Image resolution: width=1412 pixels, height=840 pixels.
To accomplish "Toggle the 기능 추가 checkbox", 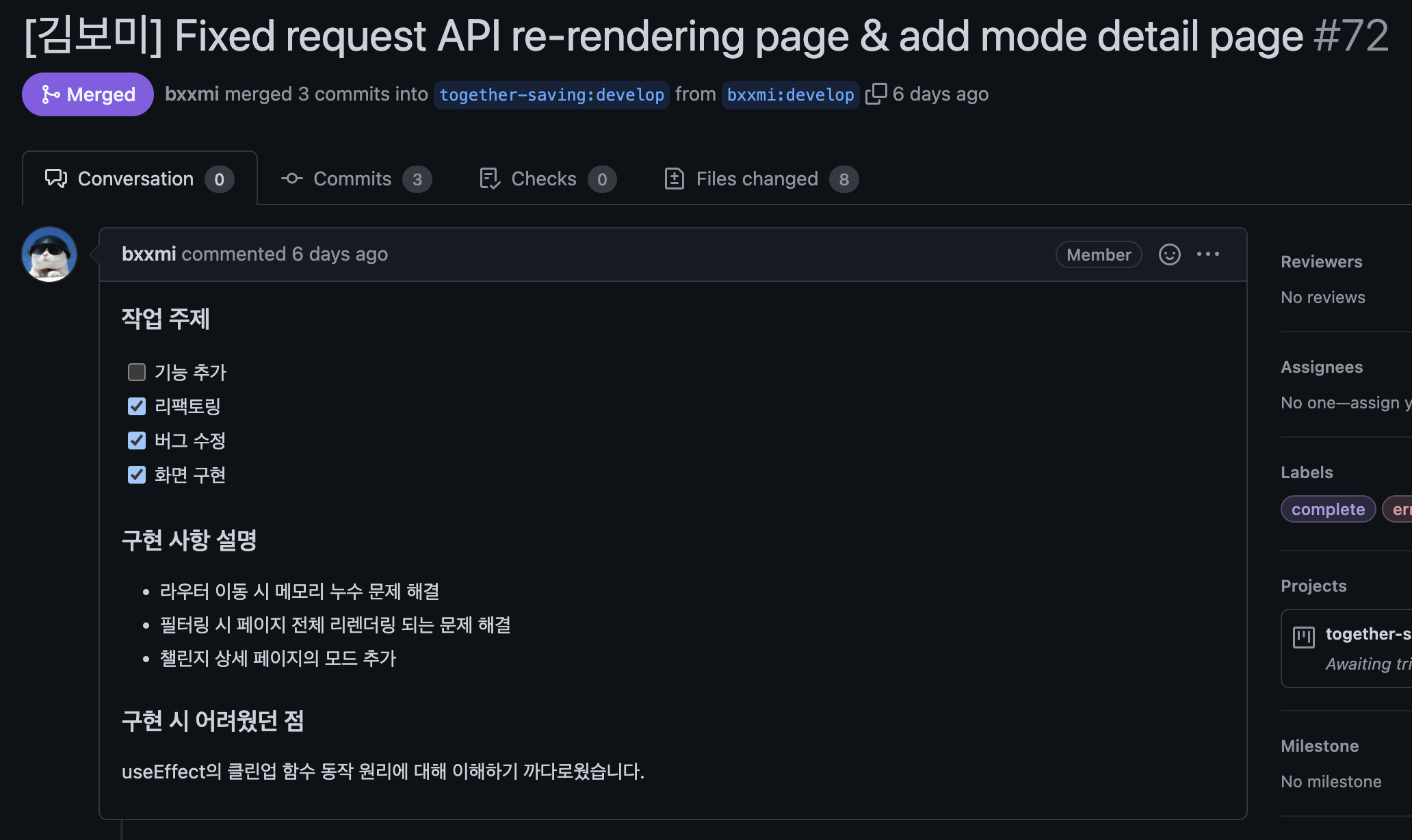I will pos(137,372).
